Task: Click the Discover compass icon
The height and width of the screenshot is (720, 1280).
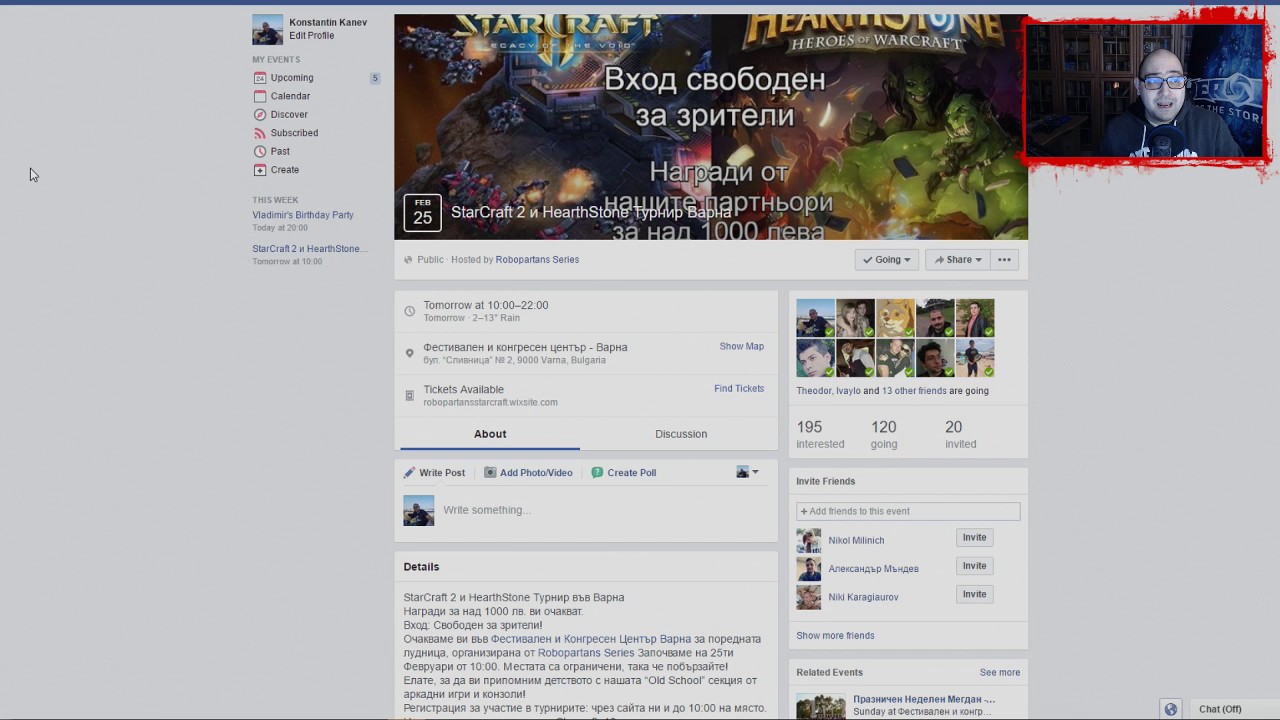Action: (x=260, y=115)
